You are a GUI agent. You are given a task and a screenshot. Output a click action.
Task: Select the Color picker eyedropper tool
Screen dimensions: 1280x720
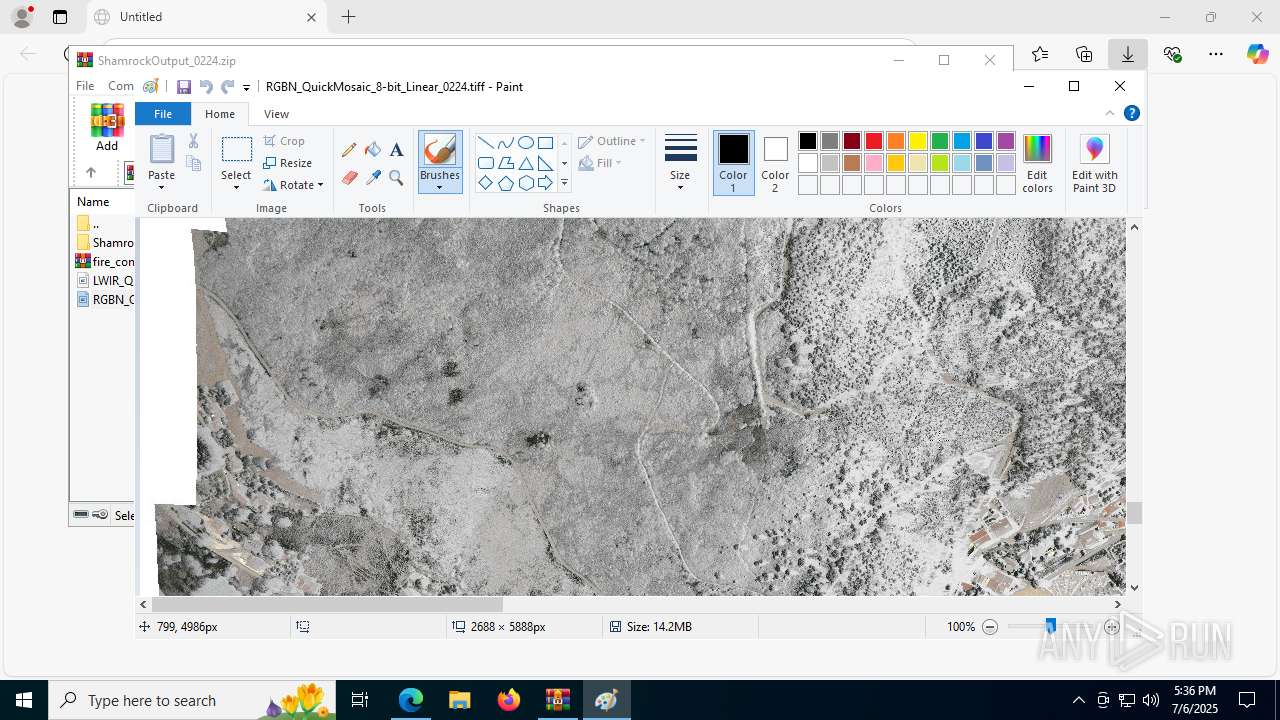pos(373,178)
